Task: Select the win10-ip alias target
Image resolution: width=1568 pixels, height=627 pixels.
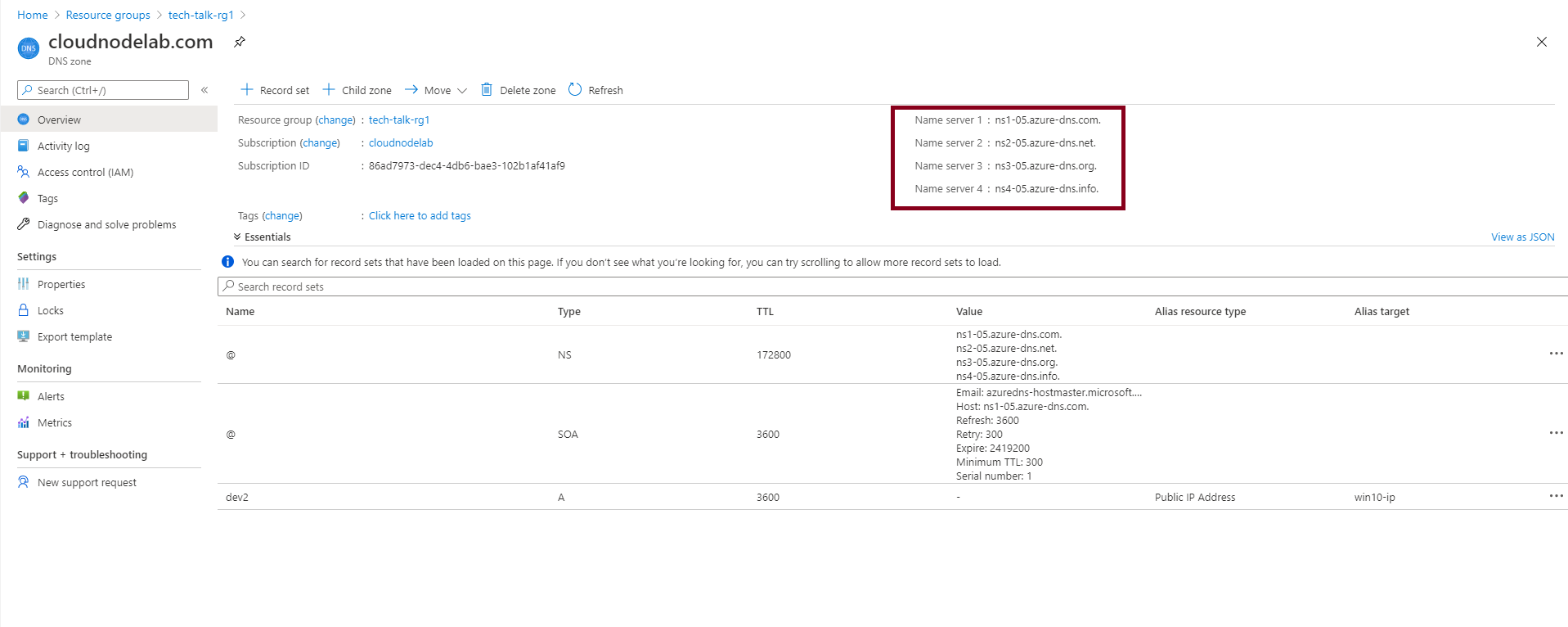Action: pos(1375,497)
